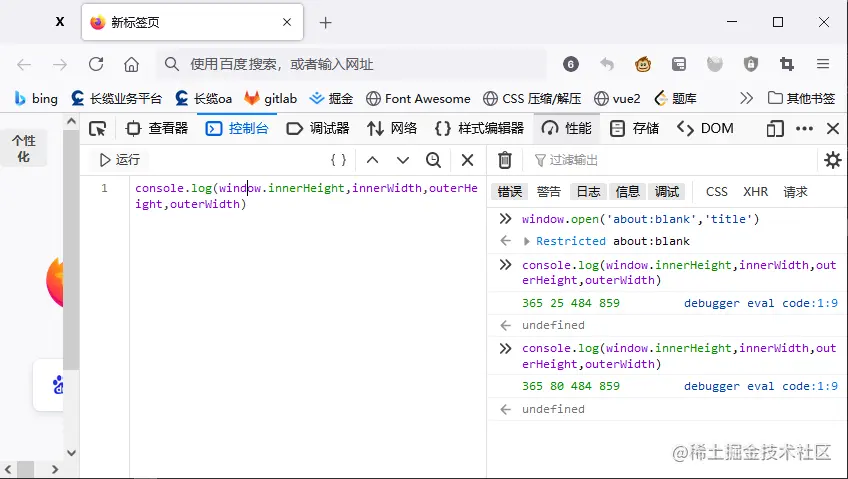The image size is (848, 479).
Task: Open the Tampermonkey monkey extension icon
Action: [x=642, y=64]
